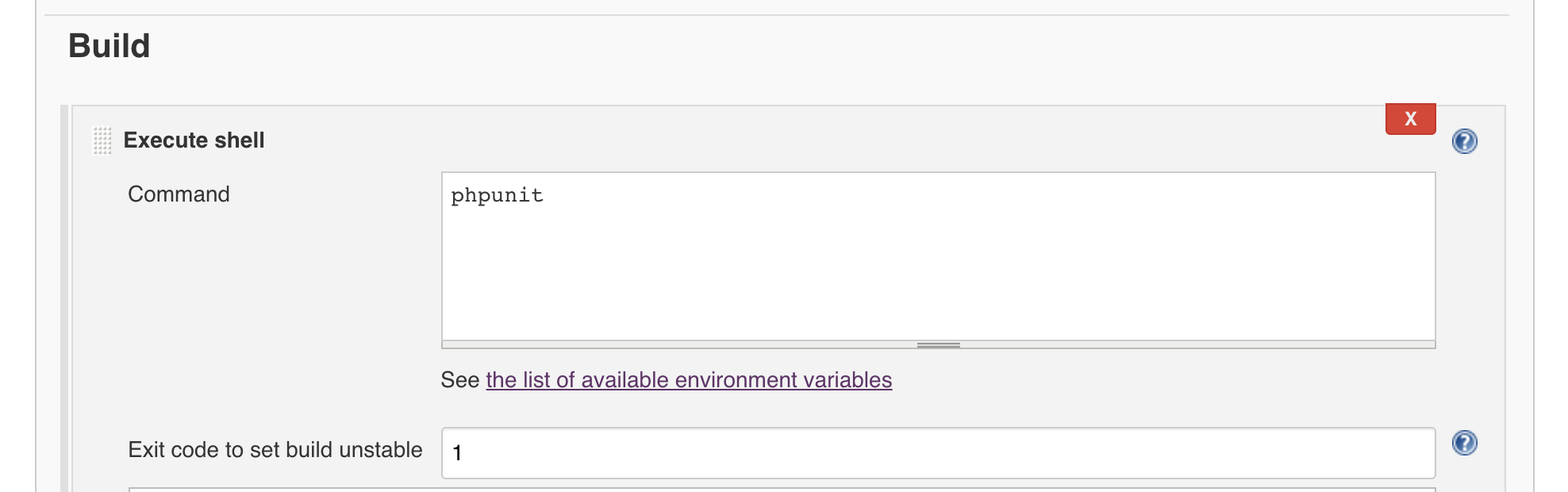The width and height of the screenshot is (1568, 492).
Task: Click the value 1 in exit code field
Action: coord(457,453)
